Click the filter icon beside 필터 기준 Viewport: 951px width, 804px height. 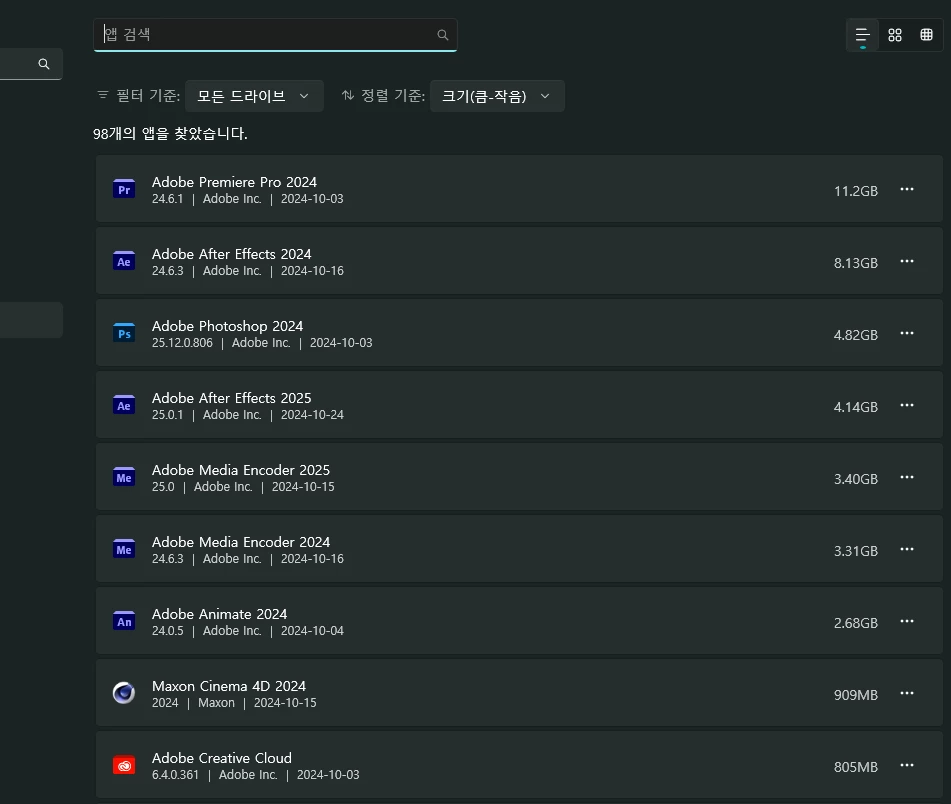click(103, 95)
